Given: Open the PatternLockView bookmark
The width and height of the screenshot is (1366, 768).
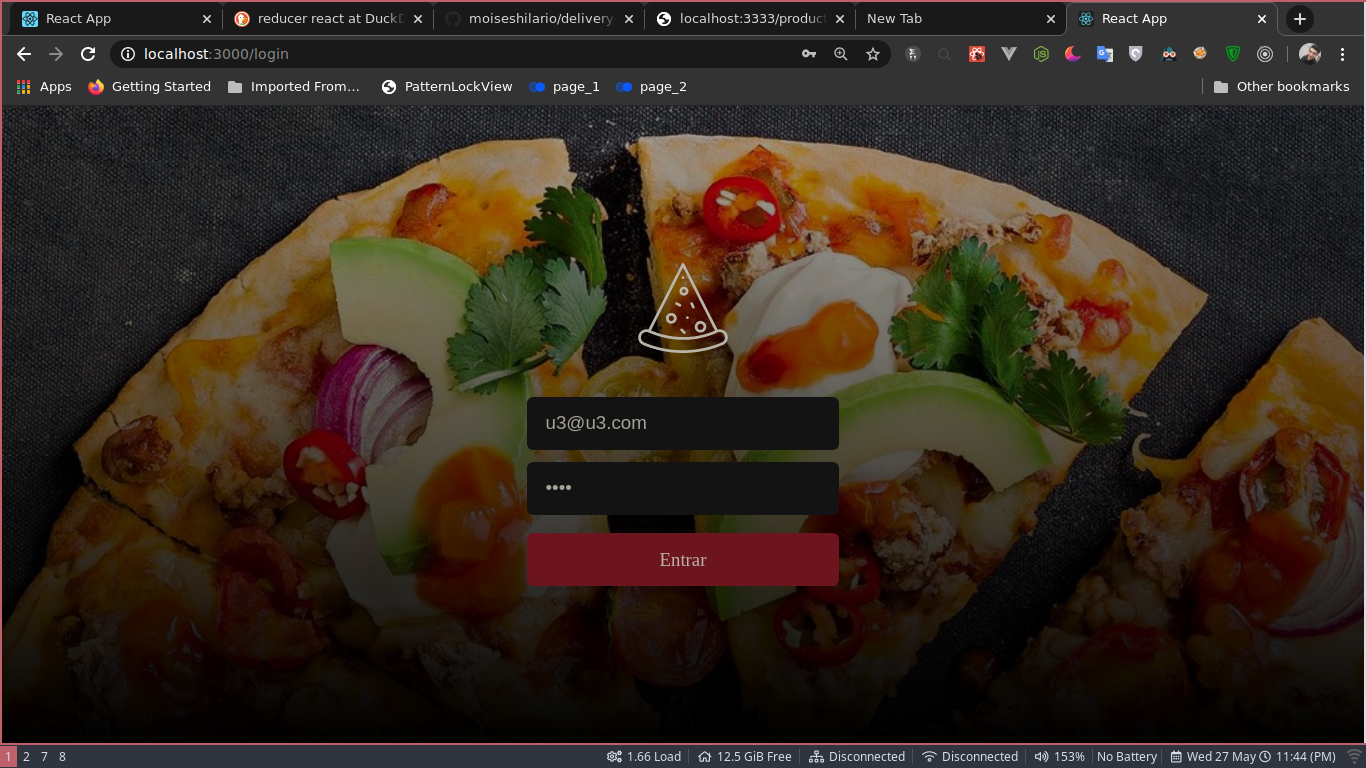Looking at the screenshot, I should pyautogui.click(x=447, y=87).
